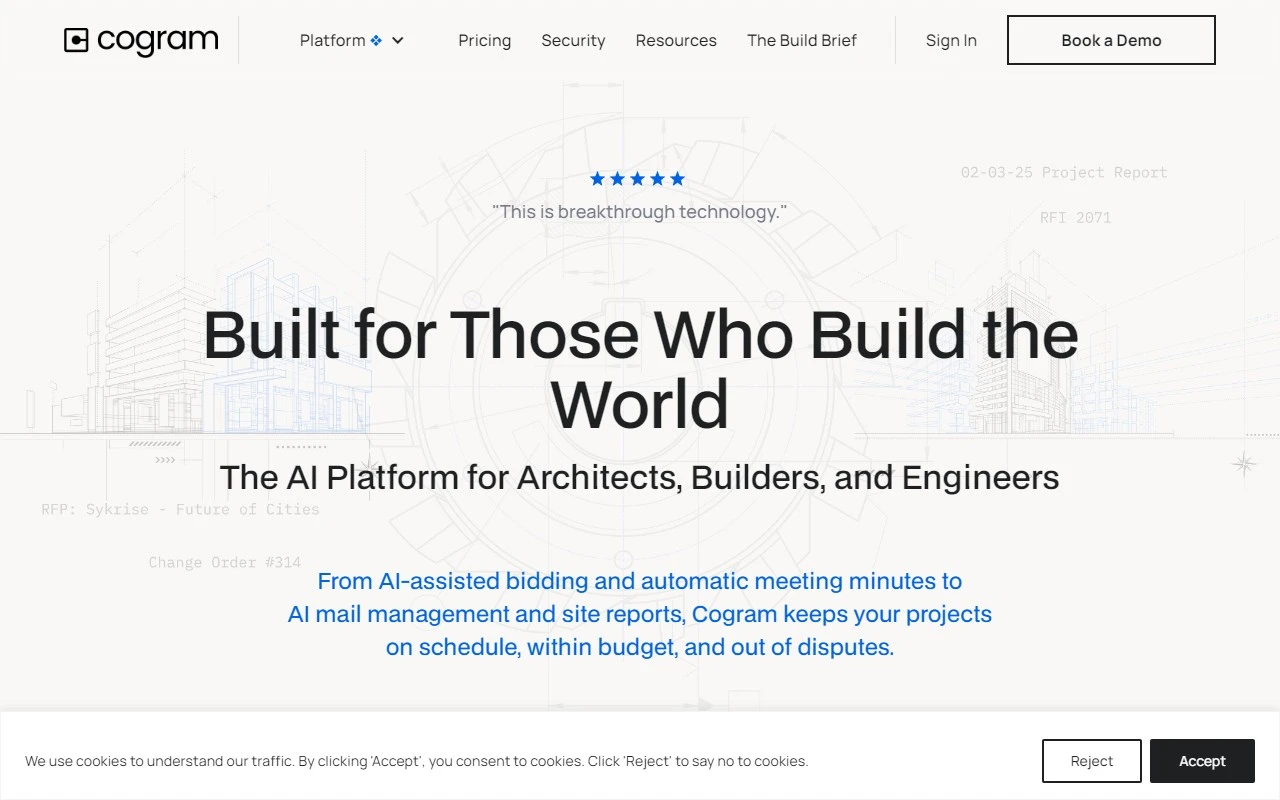Open the Platform dropdown menu
1280x800 pixels.
351,40
